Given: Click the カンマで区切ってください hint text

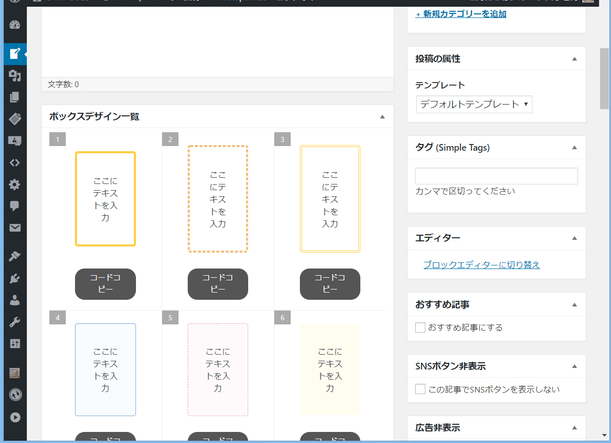Looking at the screenshot, I should point(465,191).
